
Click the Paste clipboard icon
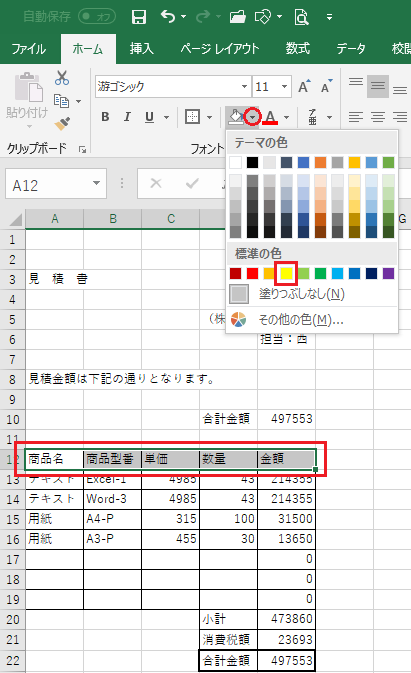(x=28, y=87)
